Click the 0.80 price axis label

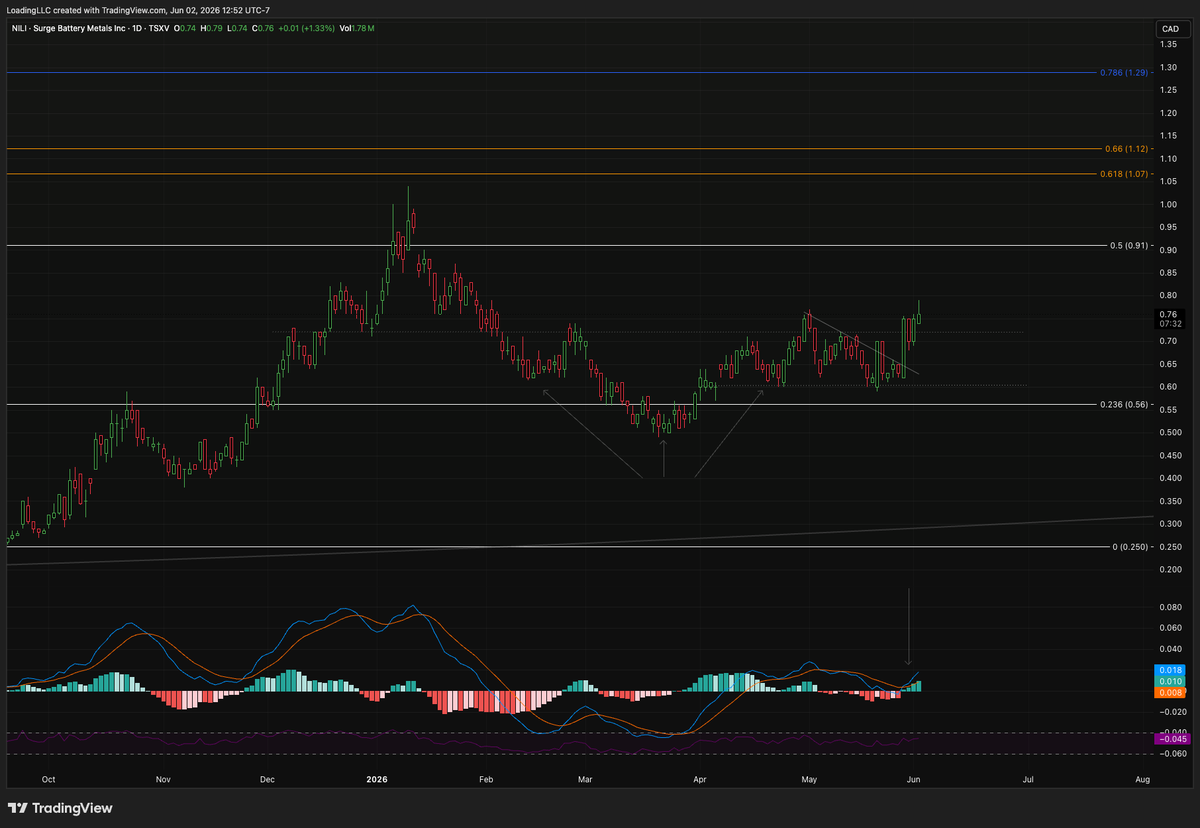1167,296
